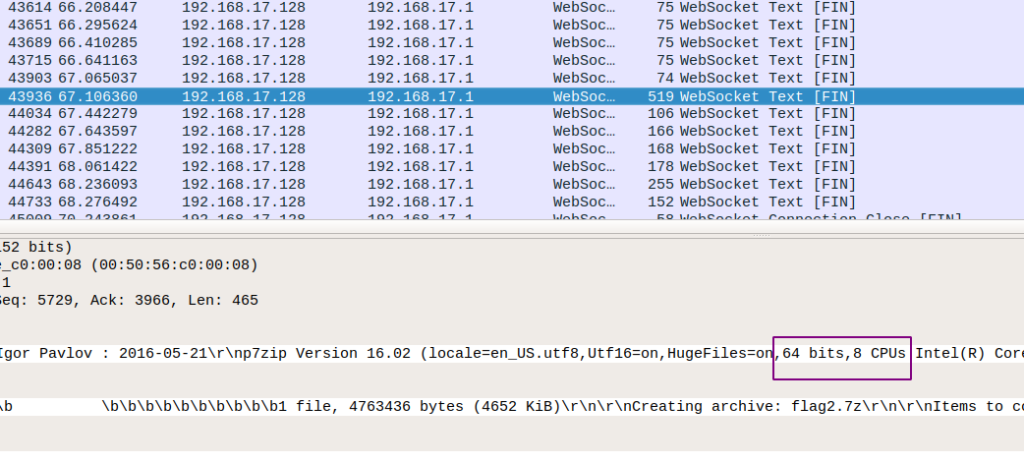Click the divider between packet list and details
The width and height of the screenshot is (1024, 463).
pyautogui.click(x=512, y=234)
